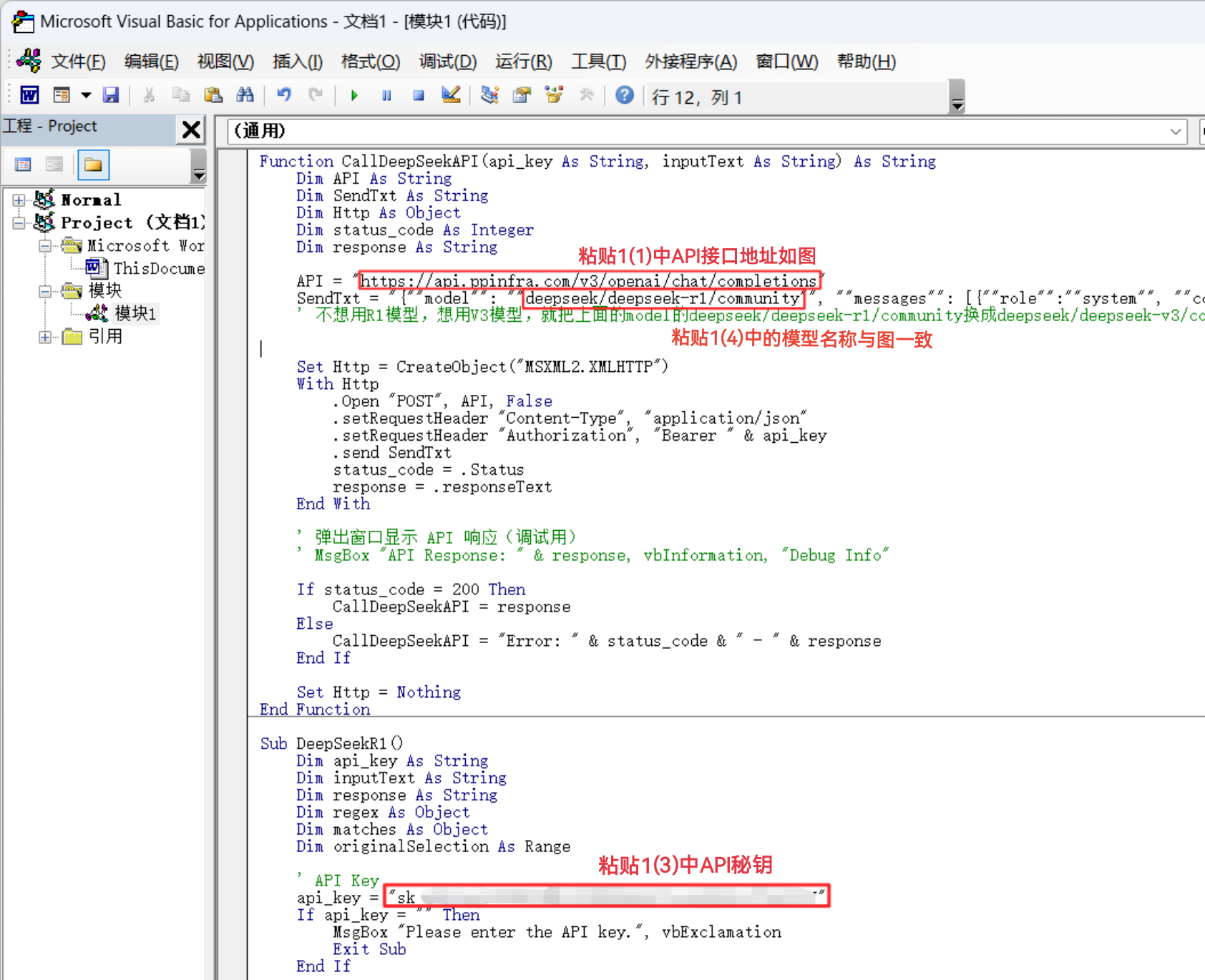Open the 工具(T) menu
Image resolution: width=1205 pixels, height=980 pixels.
click(x=599, y=62)
